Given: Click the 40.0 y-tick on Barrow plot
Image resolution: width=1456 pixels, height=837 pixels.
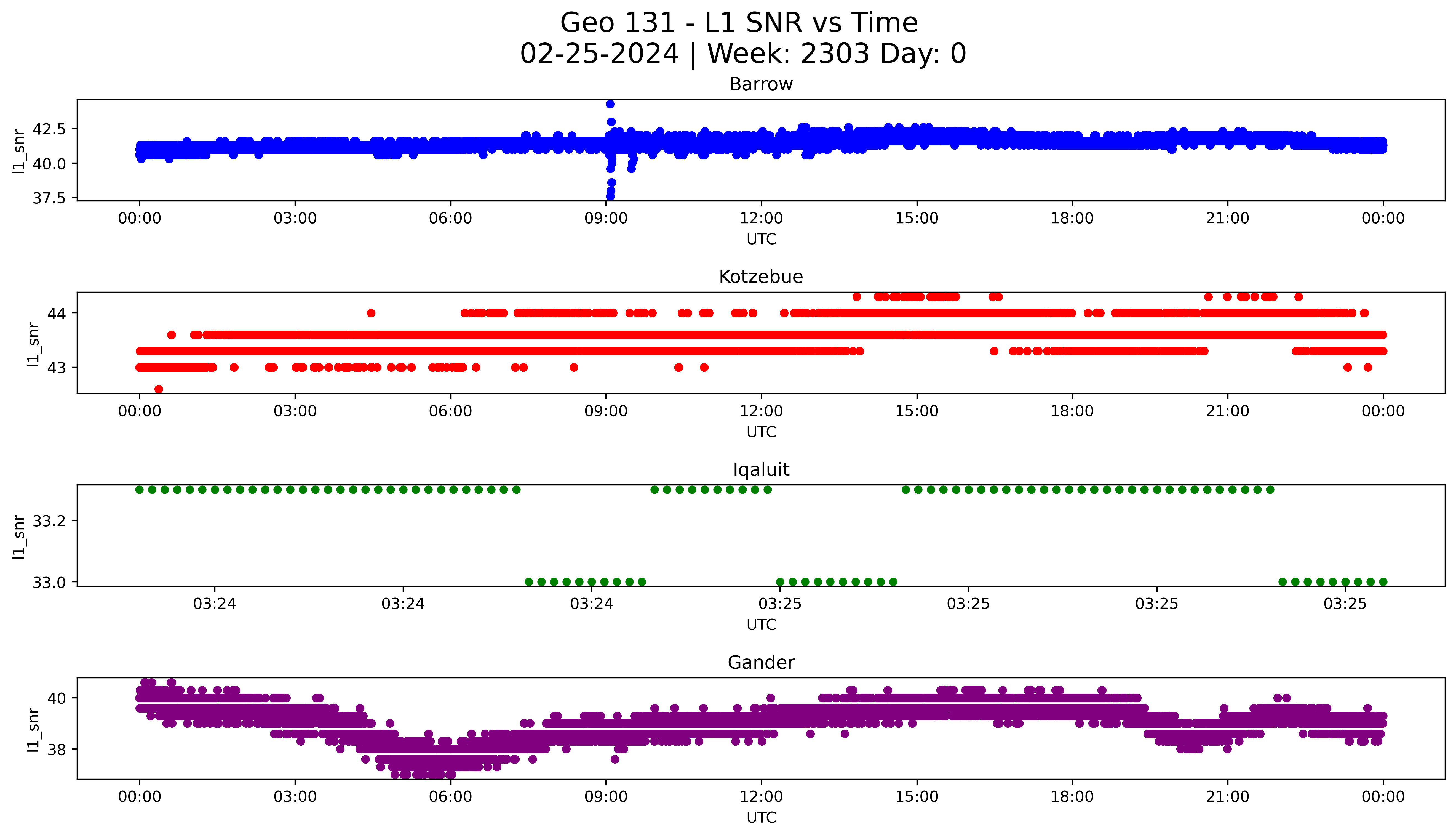Looking at the screenshot, I should tap(49, 164).
